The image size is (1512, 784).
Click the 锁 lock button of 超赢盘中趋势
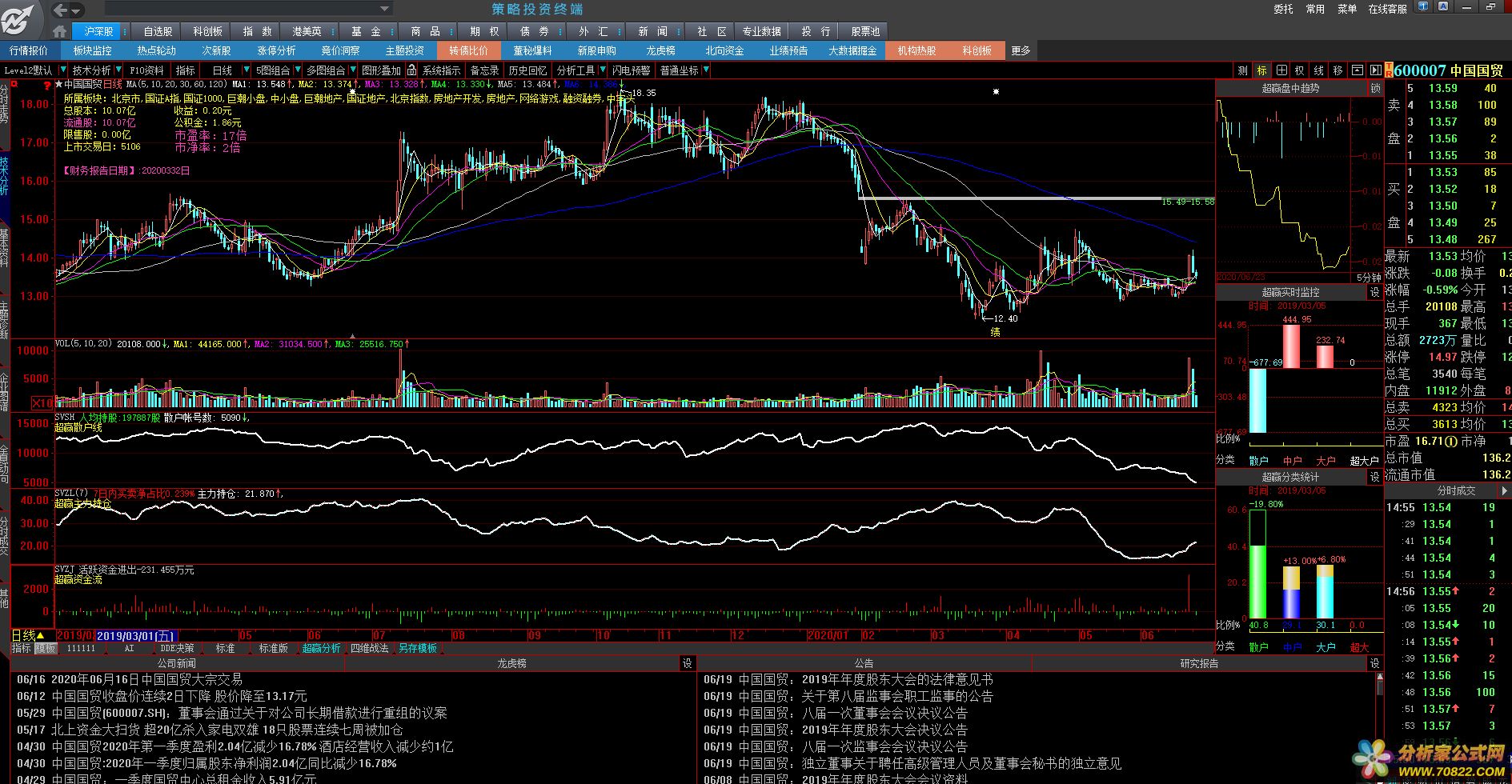1376,89
